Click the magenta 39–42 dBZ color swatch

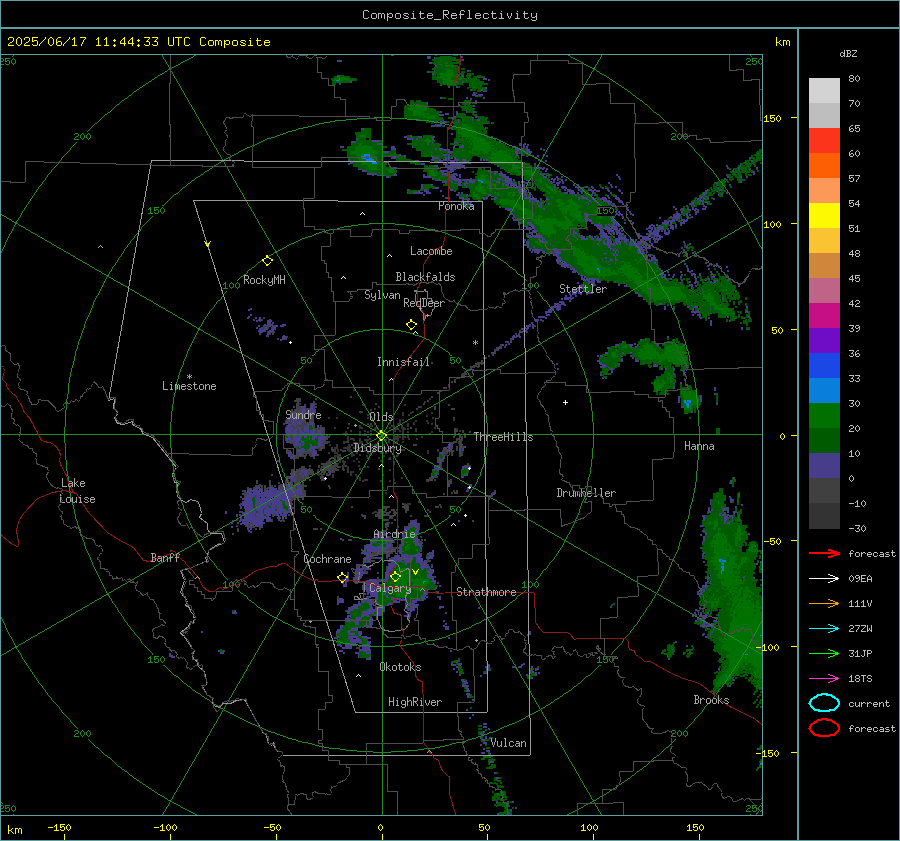coord(824,316)
